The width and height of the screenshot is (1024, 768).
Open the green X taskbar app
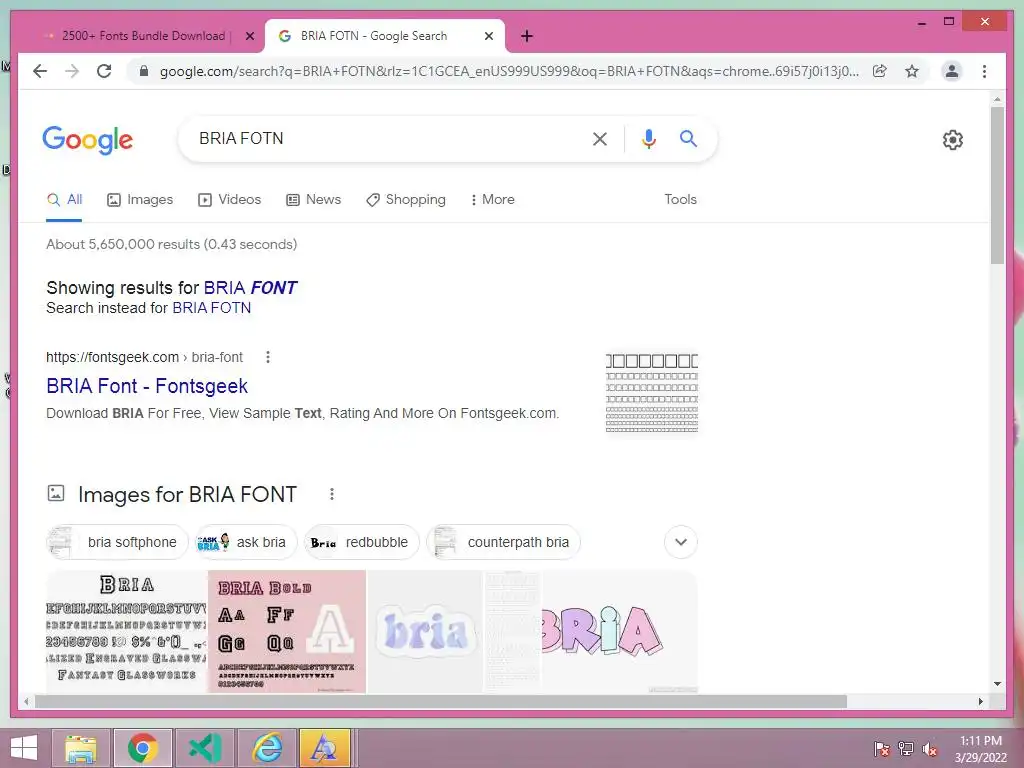point(204,748)
